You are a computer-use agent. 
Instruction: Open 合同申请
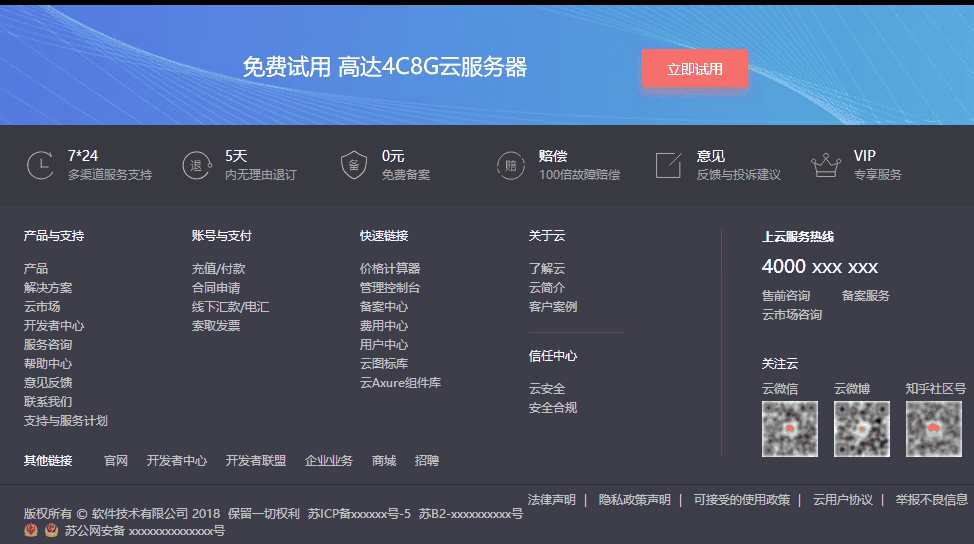216,288
